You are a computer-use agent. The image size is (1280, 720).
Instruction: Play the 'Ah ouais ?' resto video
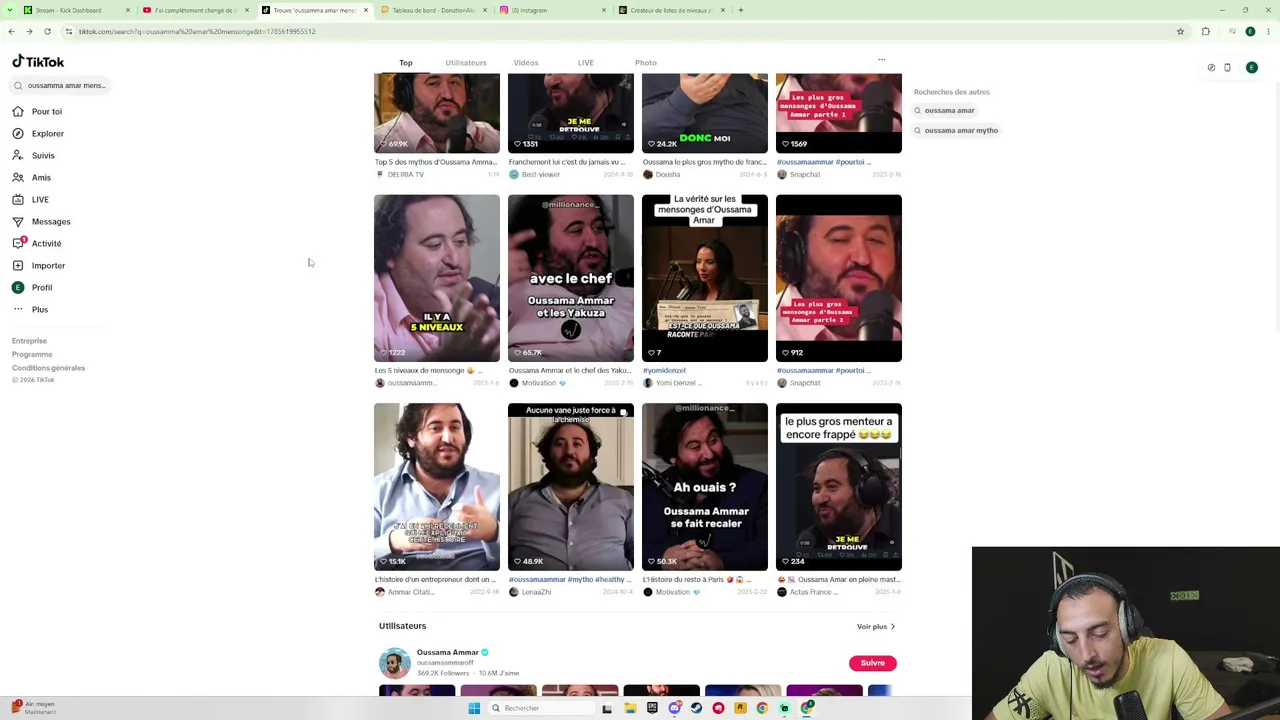(705, 487)
